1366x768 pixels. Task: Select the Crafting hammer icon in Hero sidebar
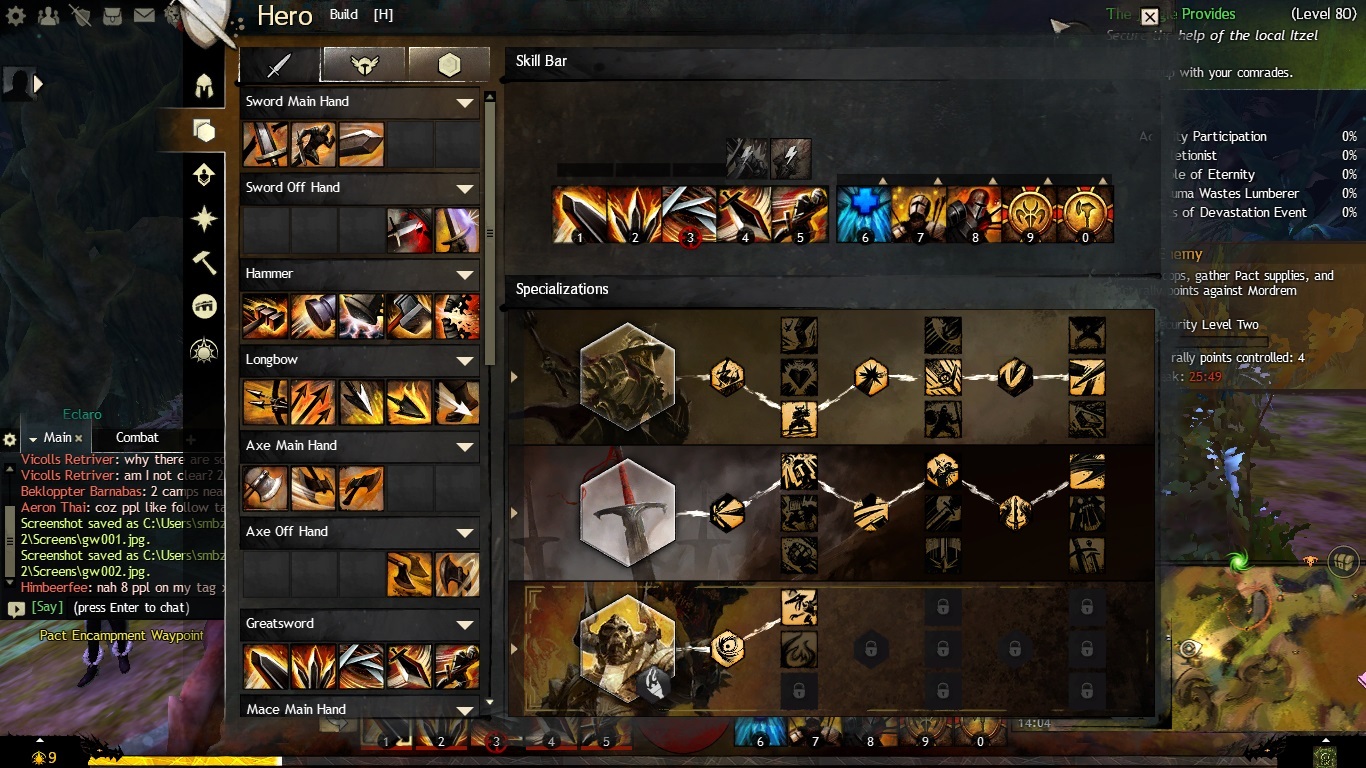pos(204,261)
